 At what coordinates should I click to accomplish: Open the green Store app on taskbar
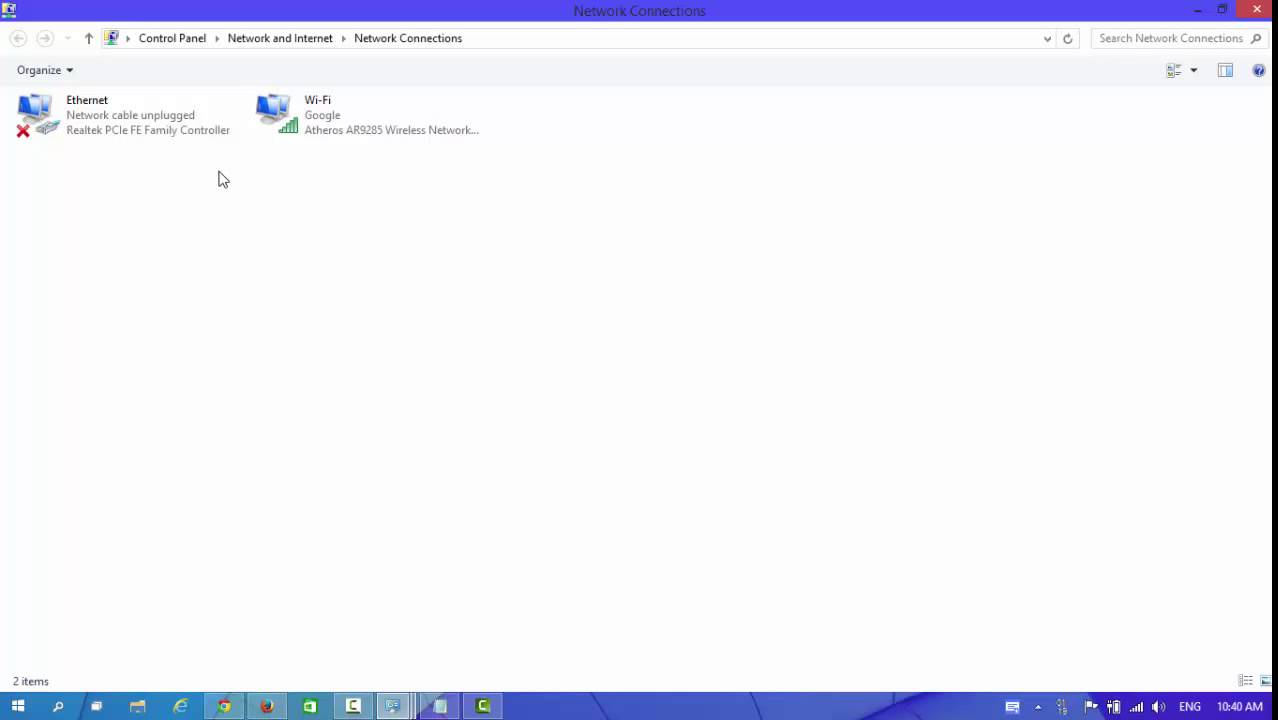click(x=310, y=706)
